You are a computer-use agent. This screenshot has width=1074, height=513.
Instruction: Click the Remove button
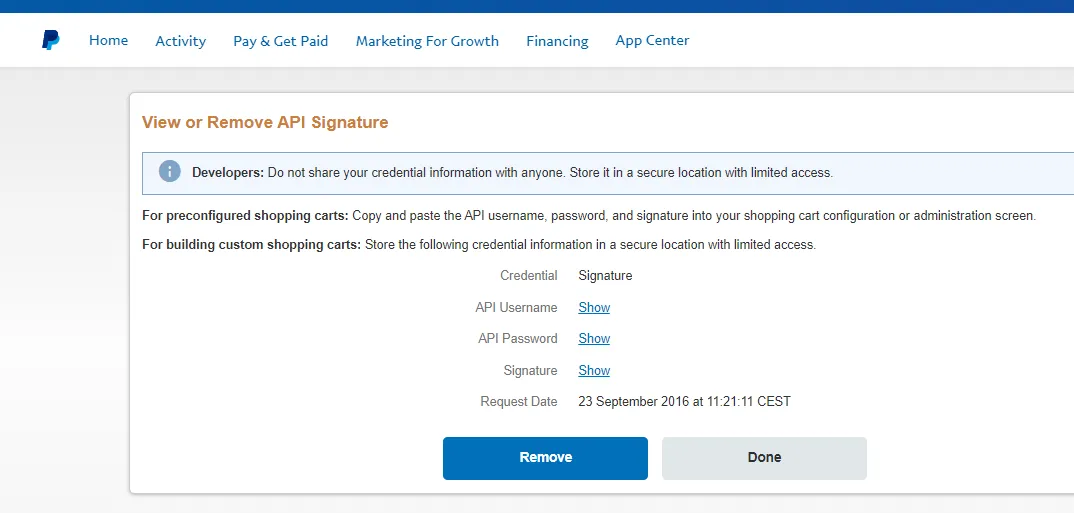(x=545, y=458)
